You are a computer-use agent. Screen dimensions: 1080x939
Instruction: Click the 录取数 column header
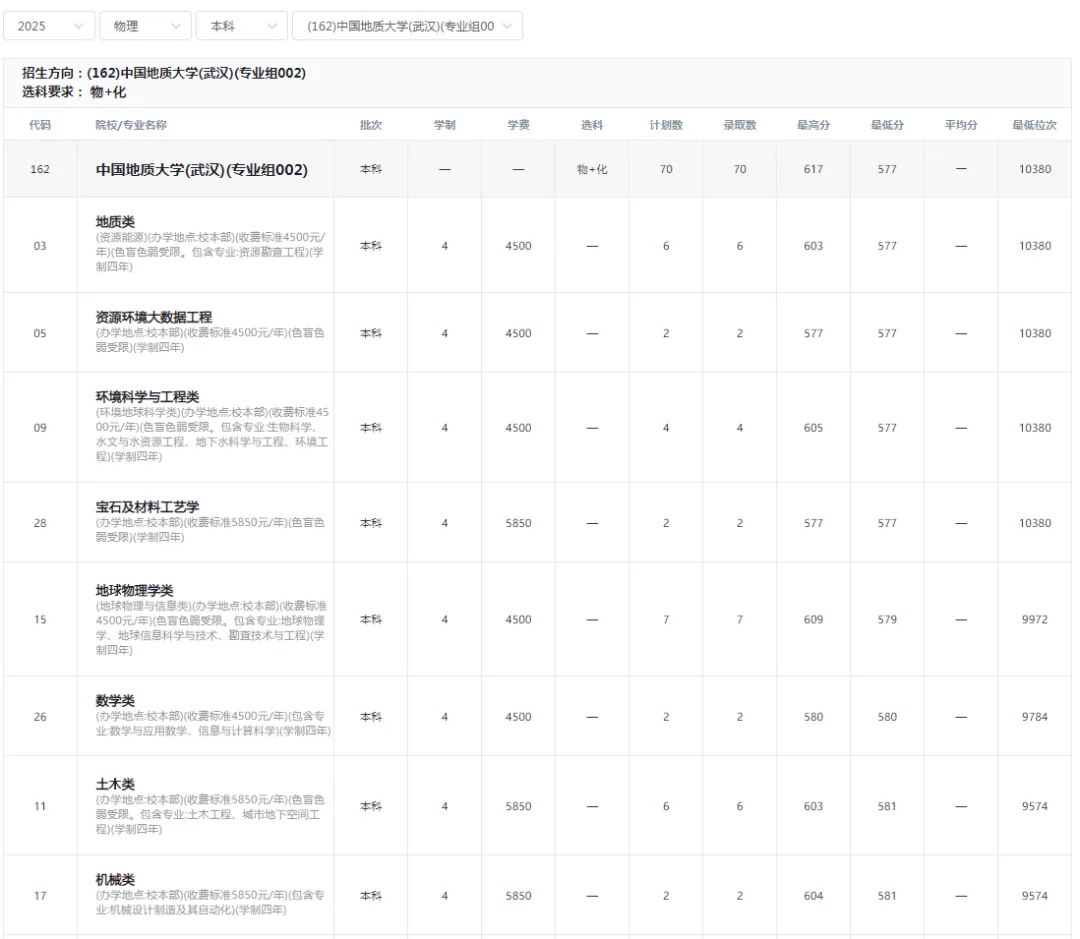point(740,125)
